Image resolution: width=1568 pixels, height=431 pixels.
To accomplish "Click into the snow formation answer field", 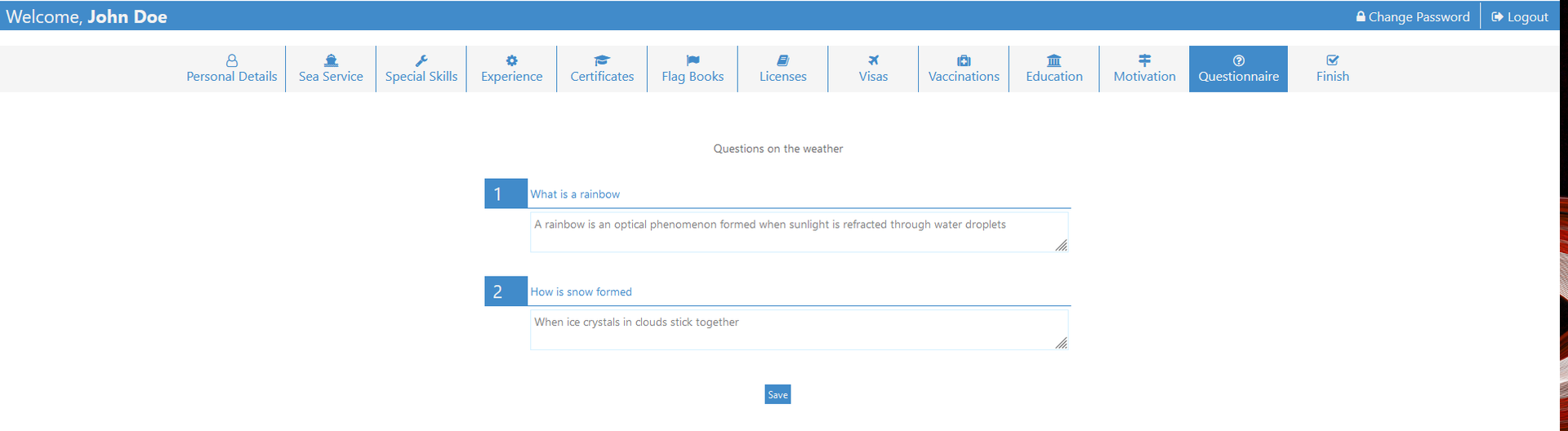I will [x=799, y=330].
